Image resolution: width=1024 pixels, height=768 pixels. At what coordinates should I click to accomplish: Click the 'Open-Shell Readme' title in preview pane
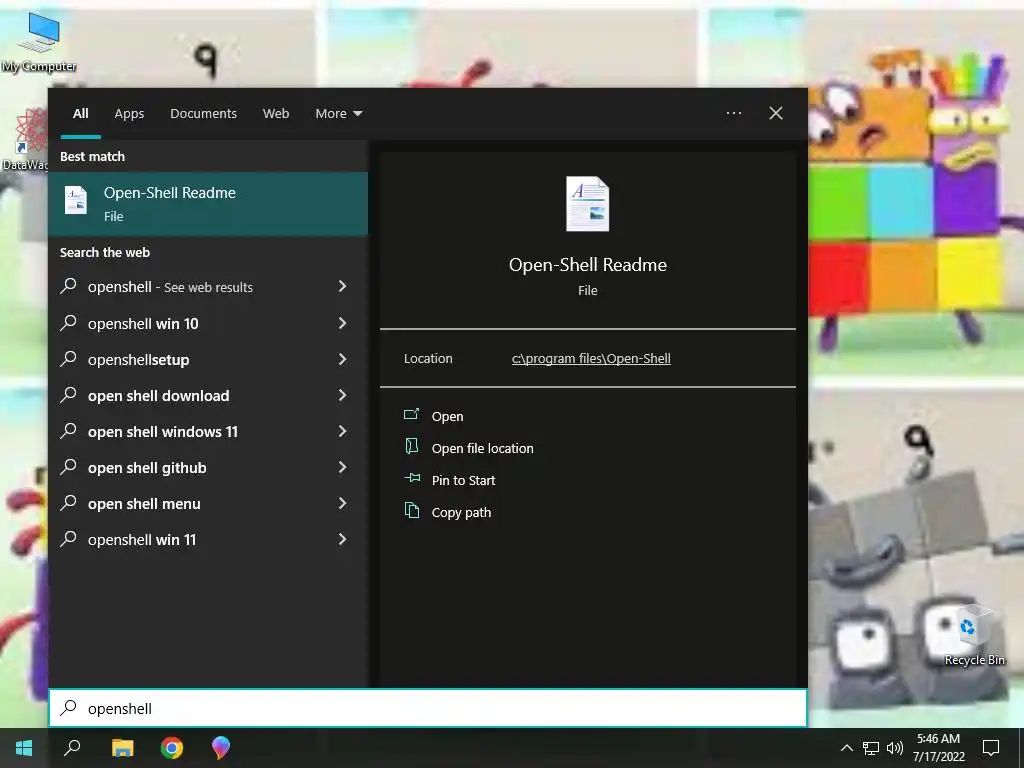pos(588,264)
